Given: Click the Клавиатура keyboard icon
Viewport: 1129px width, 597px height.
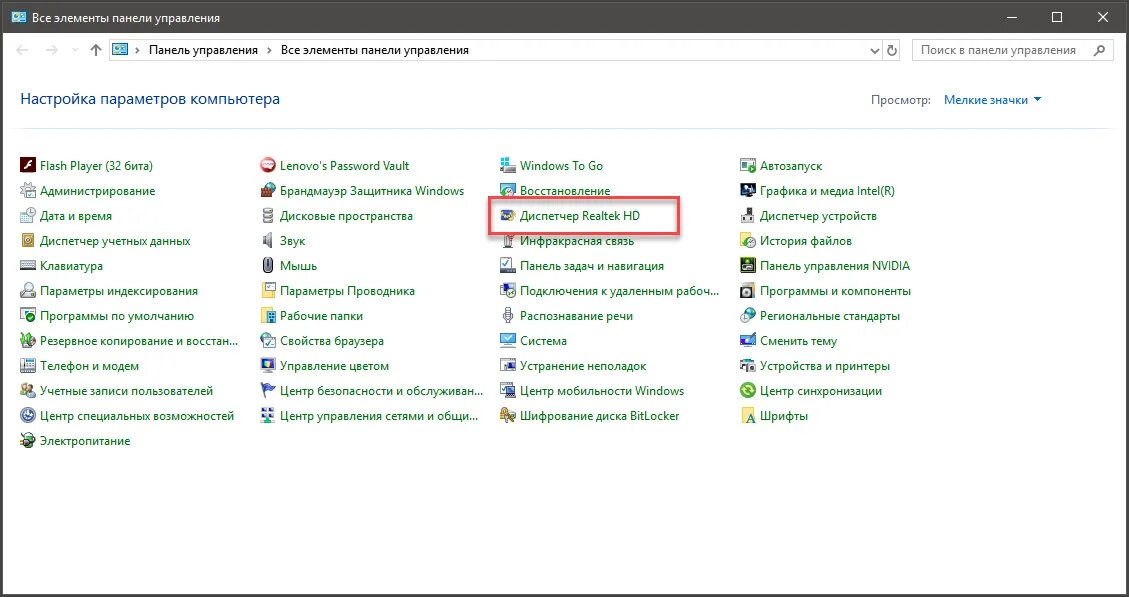Looking at the screenshot, I should click(27, 266).
